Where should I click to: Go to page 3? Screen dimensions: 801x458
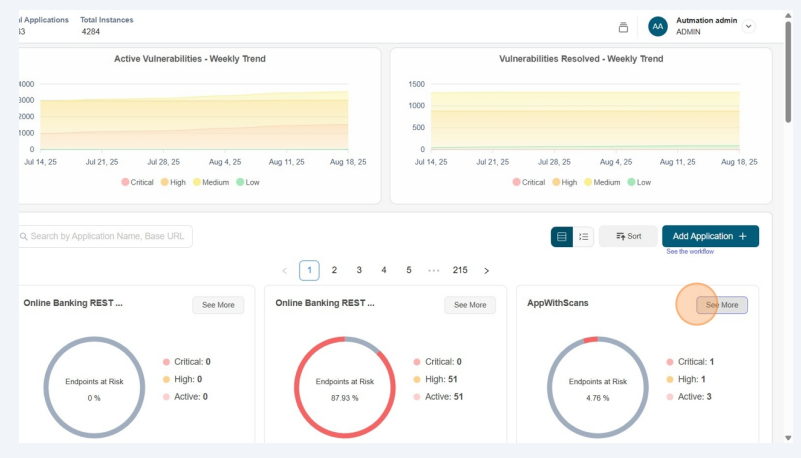(x=359, y=271)
